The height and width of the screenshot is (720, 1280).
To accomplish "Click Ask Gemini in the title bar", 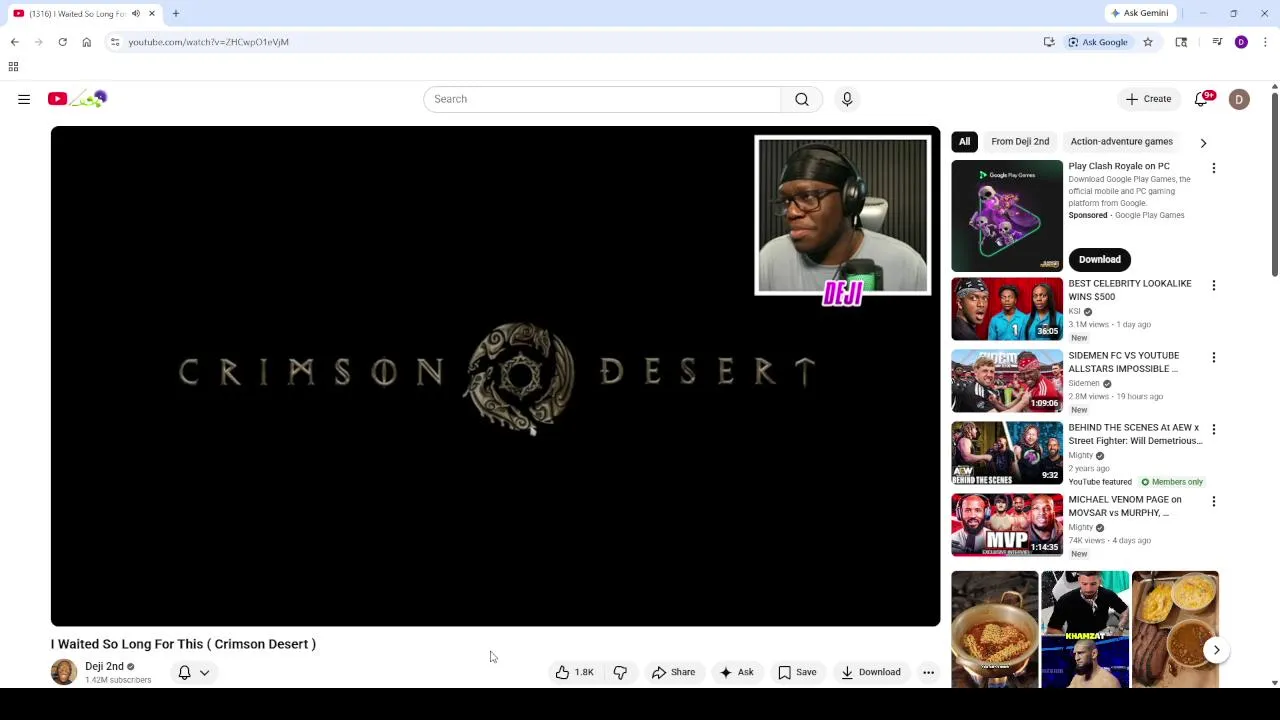I will click(x=1139, y=13).
